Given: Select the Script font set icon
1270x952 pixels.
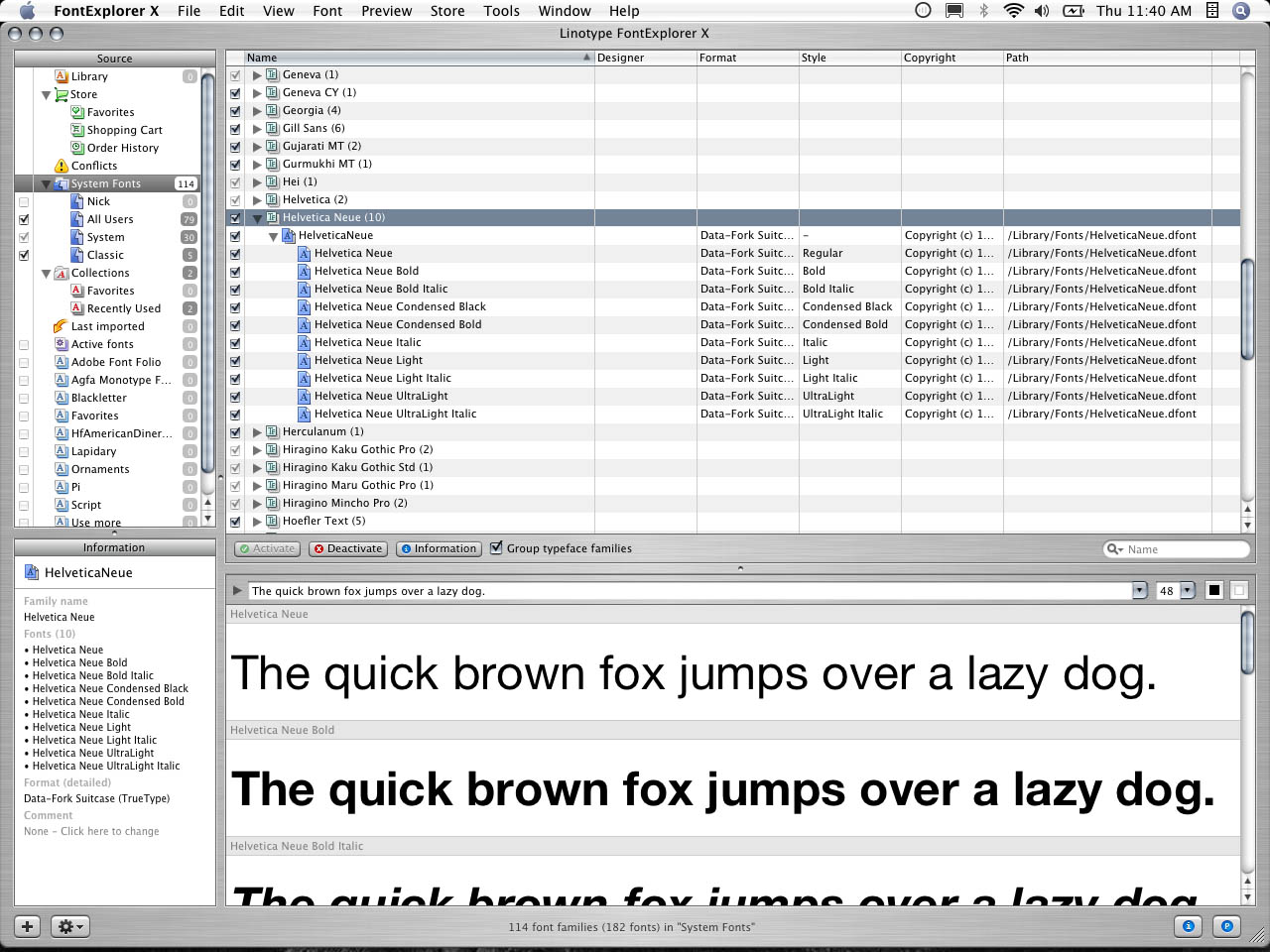Looking at the screenshot, I should 62,505.
